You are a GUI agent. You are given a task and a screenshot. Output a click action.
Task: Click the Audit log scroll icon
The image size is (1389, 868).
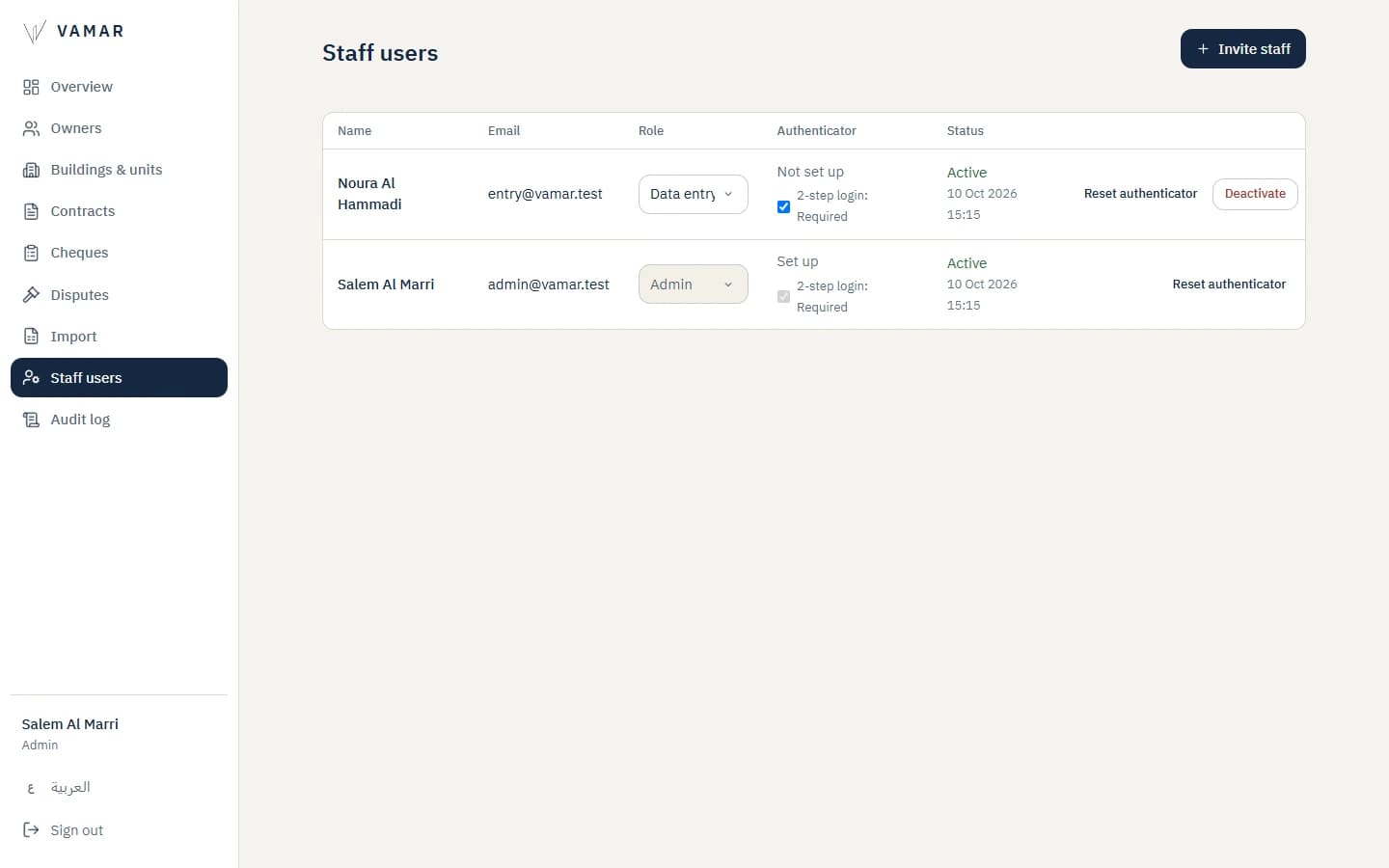click(31, 420)
